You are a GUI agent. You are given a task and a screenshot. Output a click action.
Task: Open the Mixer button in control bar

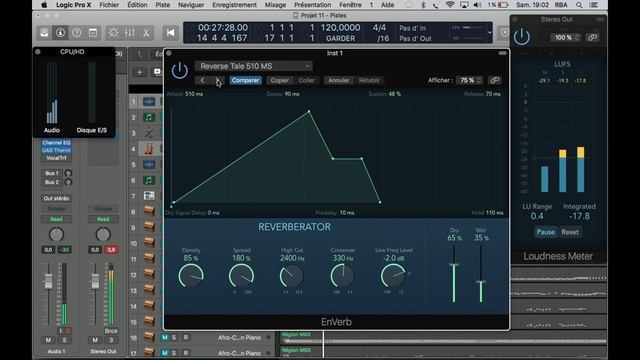pyautogui.click(x=130, y=33)
